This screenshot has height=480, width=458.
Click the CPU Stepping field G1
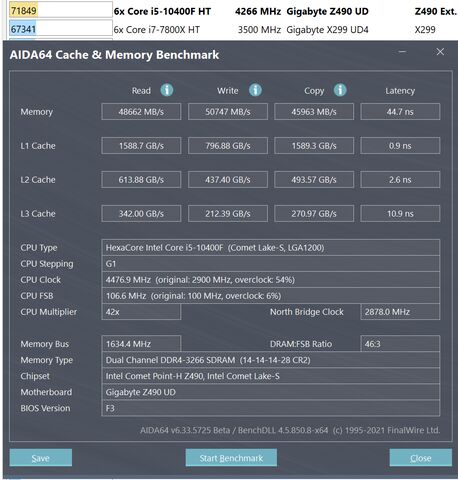tap(271, 264)
